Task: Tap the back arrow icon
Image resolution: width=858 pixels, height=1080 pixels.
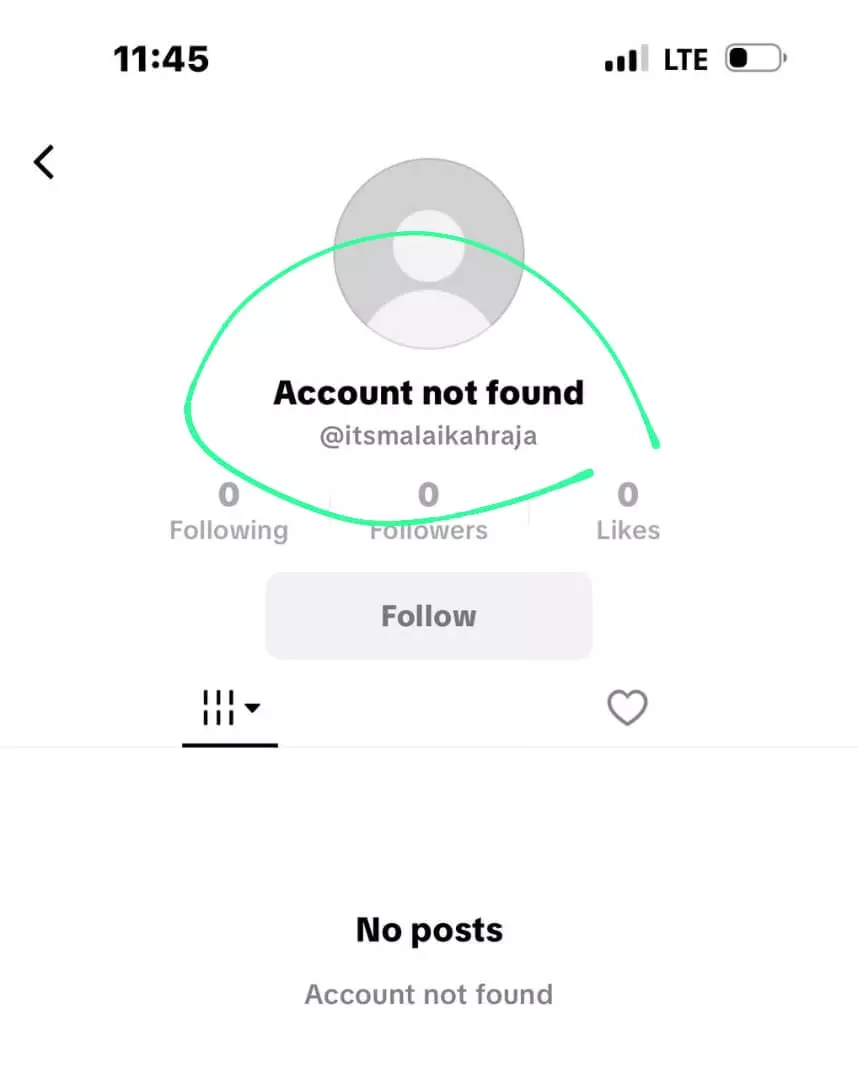Action: click(44, 163)
